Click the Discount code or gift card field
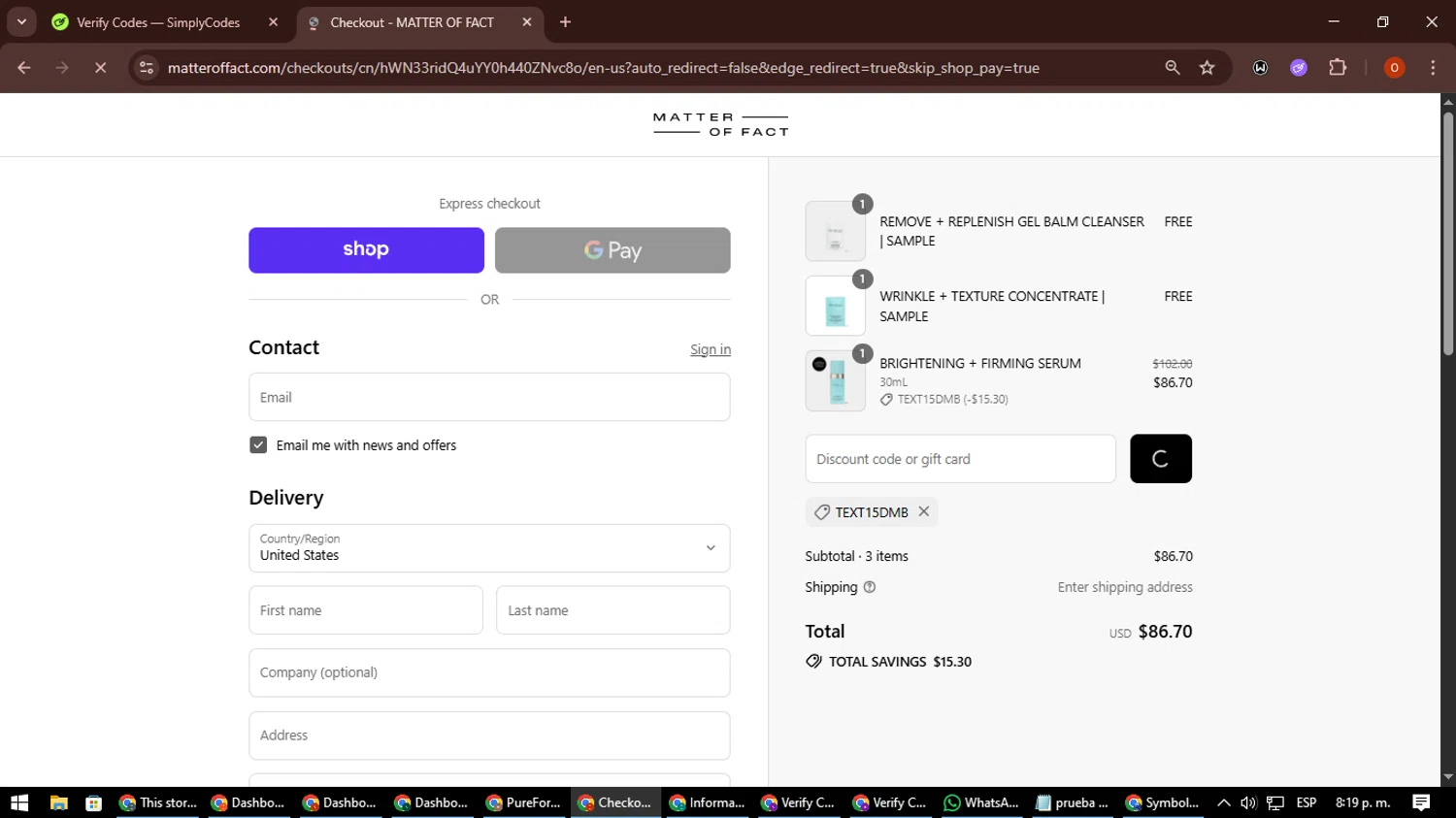The width and height of the screenshot is (1456, 818). click(x=961, y=459)
